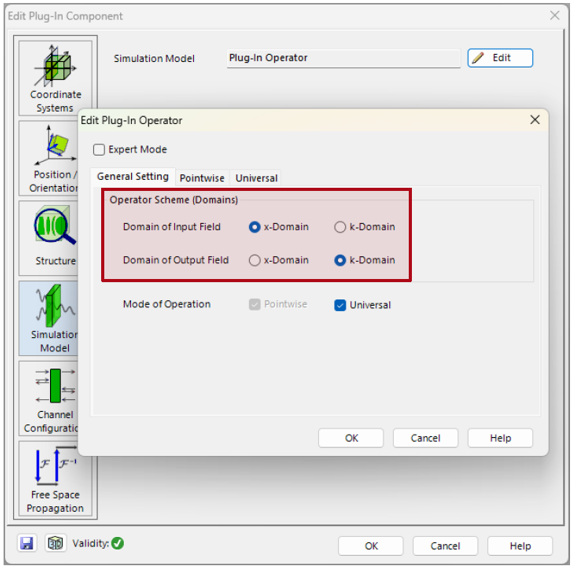Click the 3D view icon near Validity
572x568 pixels.
pyautogui.click(x=55, y=543)
